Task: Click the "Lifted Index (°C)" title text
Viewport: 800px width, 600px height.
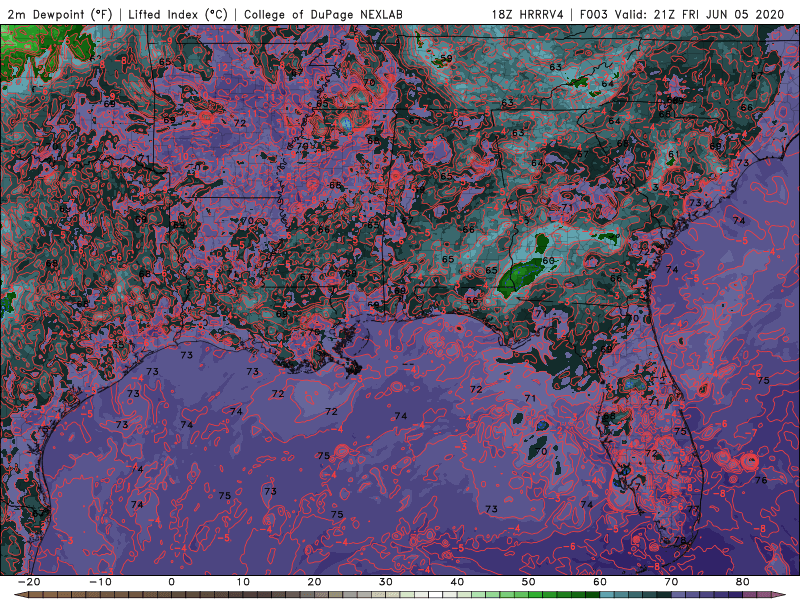Action: coord(178,14)
